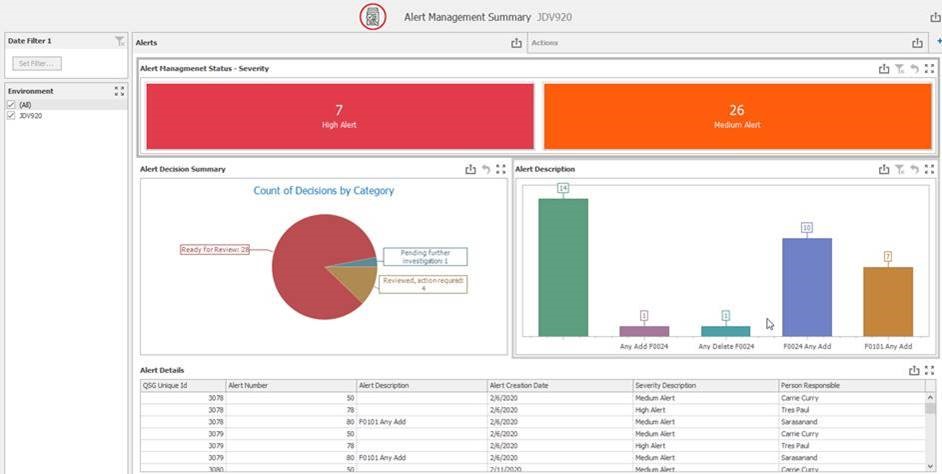Viewport: 942px width, 474px height.
Task: Select the red High Alert card
Action: (339, 116)
